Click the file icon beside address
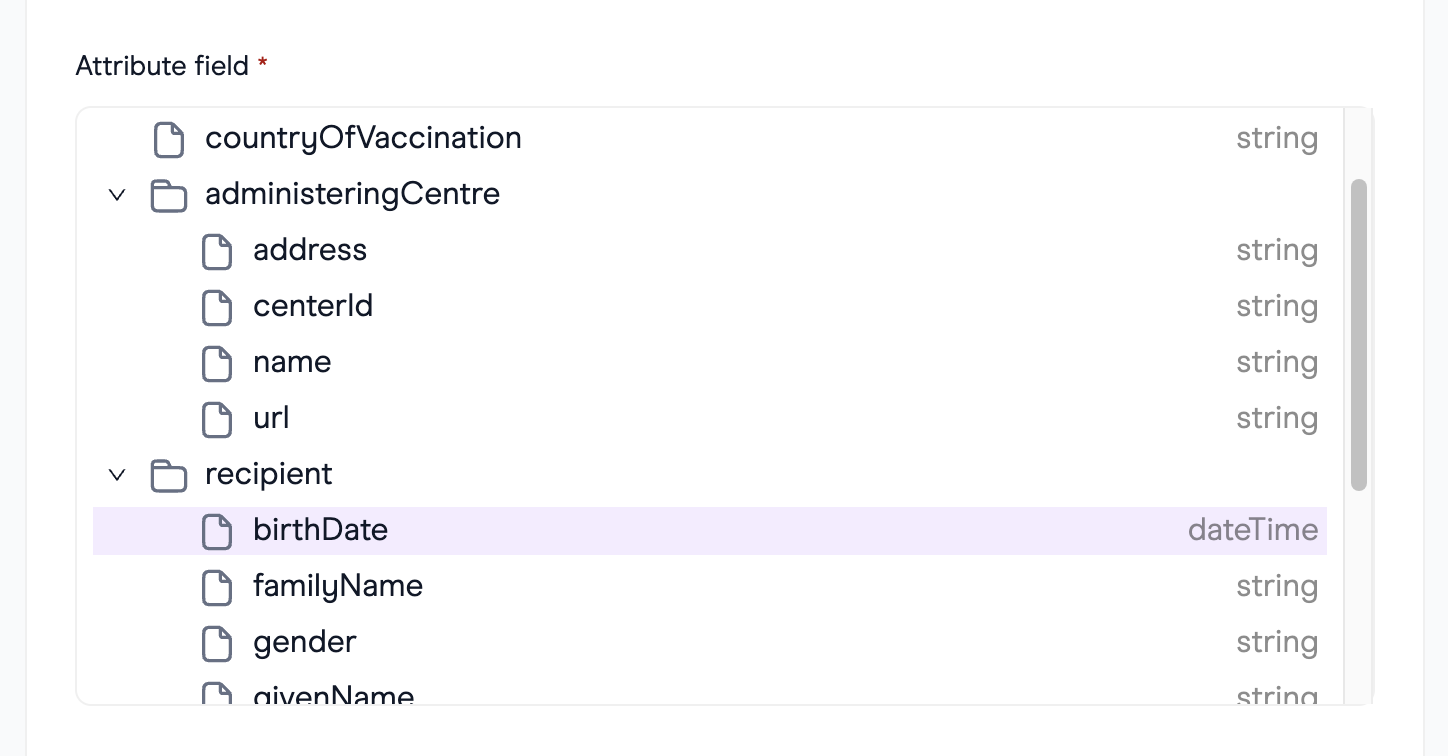 click(217, 251)
